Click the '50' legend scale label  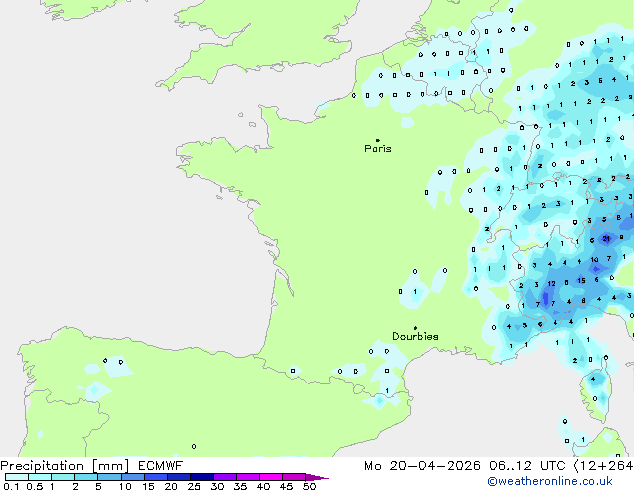coord(310,486)
